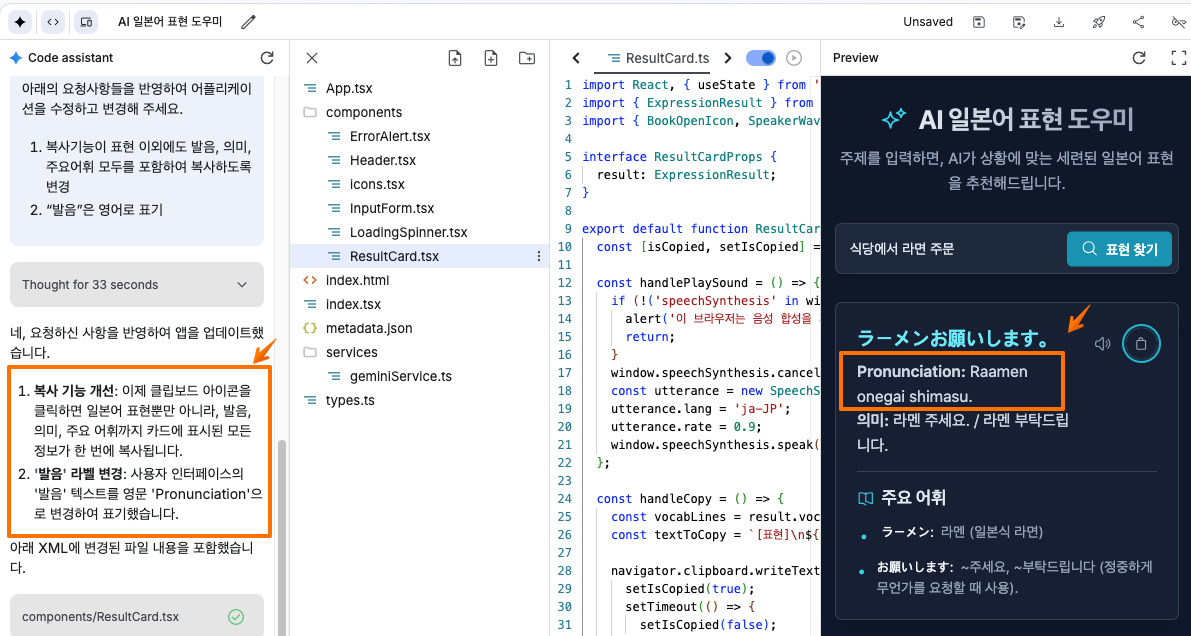Deploy the app using the rocket icon
The image size is (1191, 636).
1098,22
